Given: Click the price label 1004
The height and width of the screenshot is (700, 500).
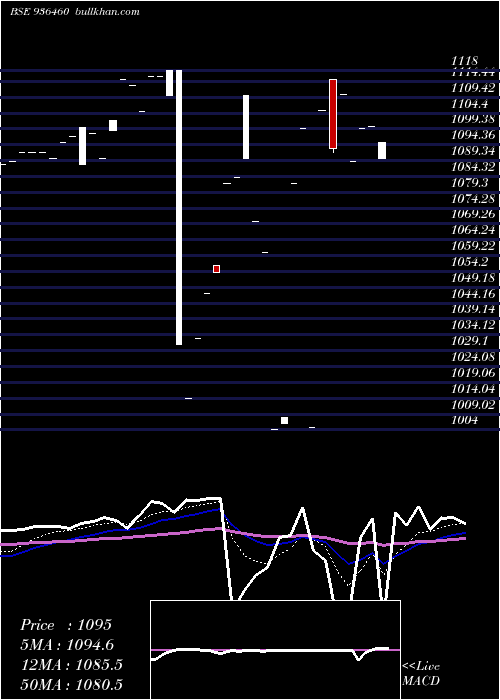Looking at the screenshot, I should [465, 420].
